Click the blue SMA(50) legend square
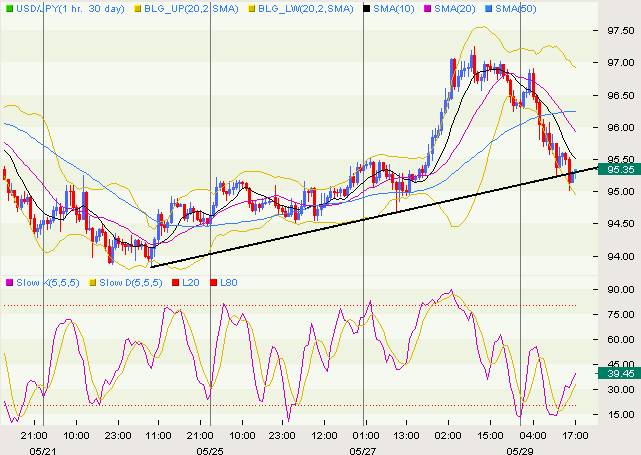 click(x=489, y=9)
